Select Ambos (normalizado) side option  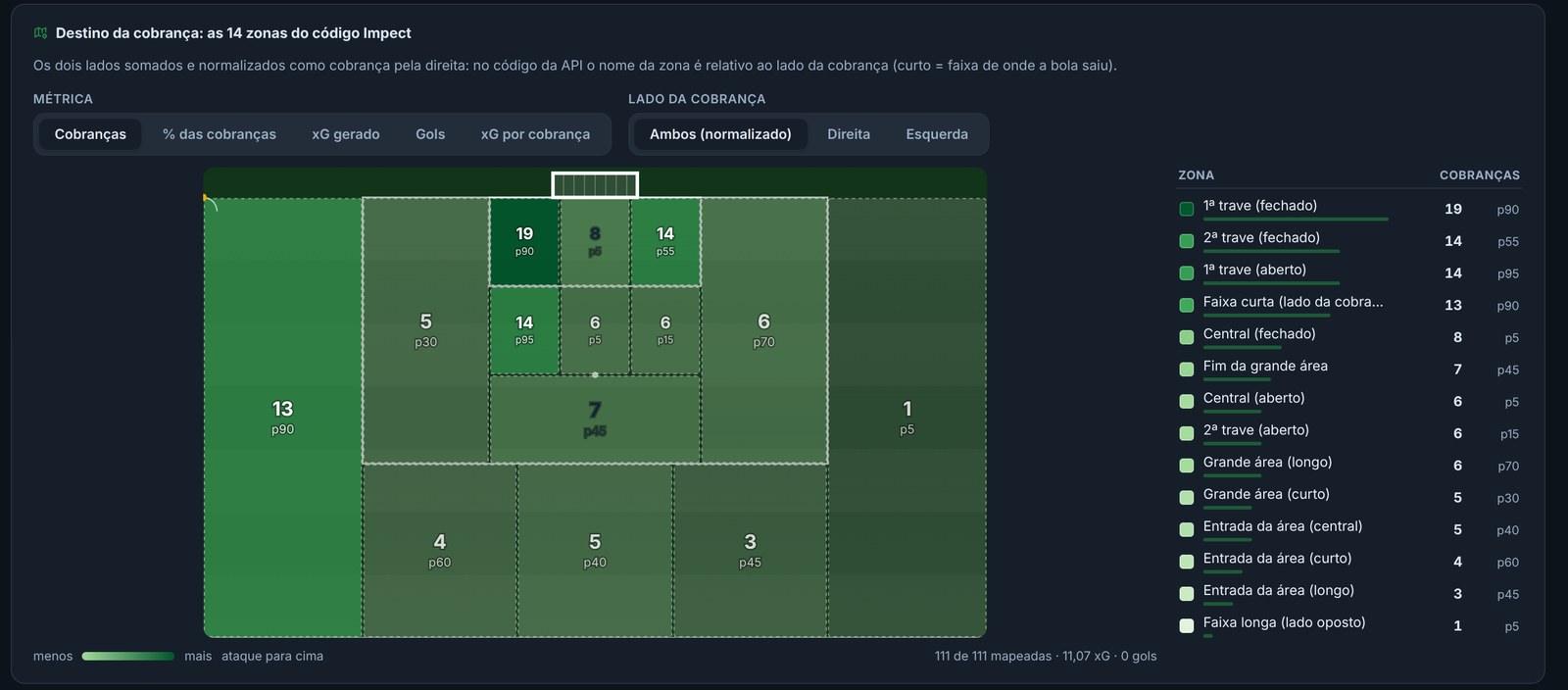[720, 134]
